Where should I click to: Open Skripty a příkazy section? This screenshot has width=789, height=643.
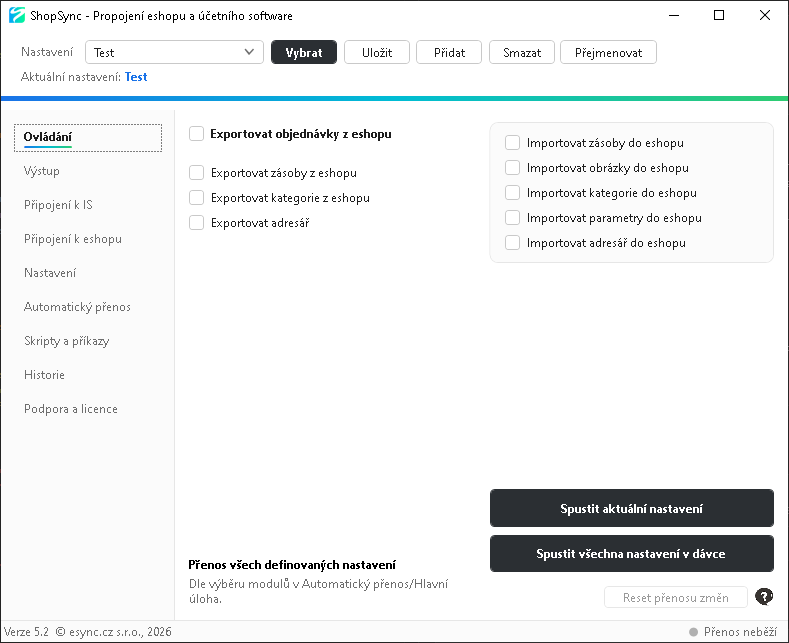66,341
